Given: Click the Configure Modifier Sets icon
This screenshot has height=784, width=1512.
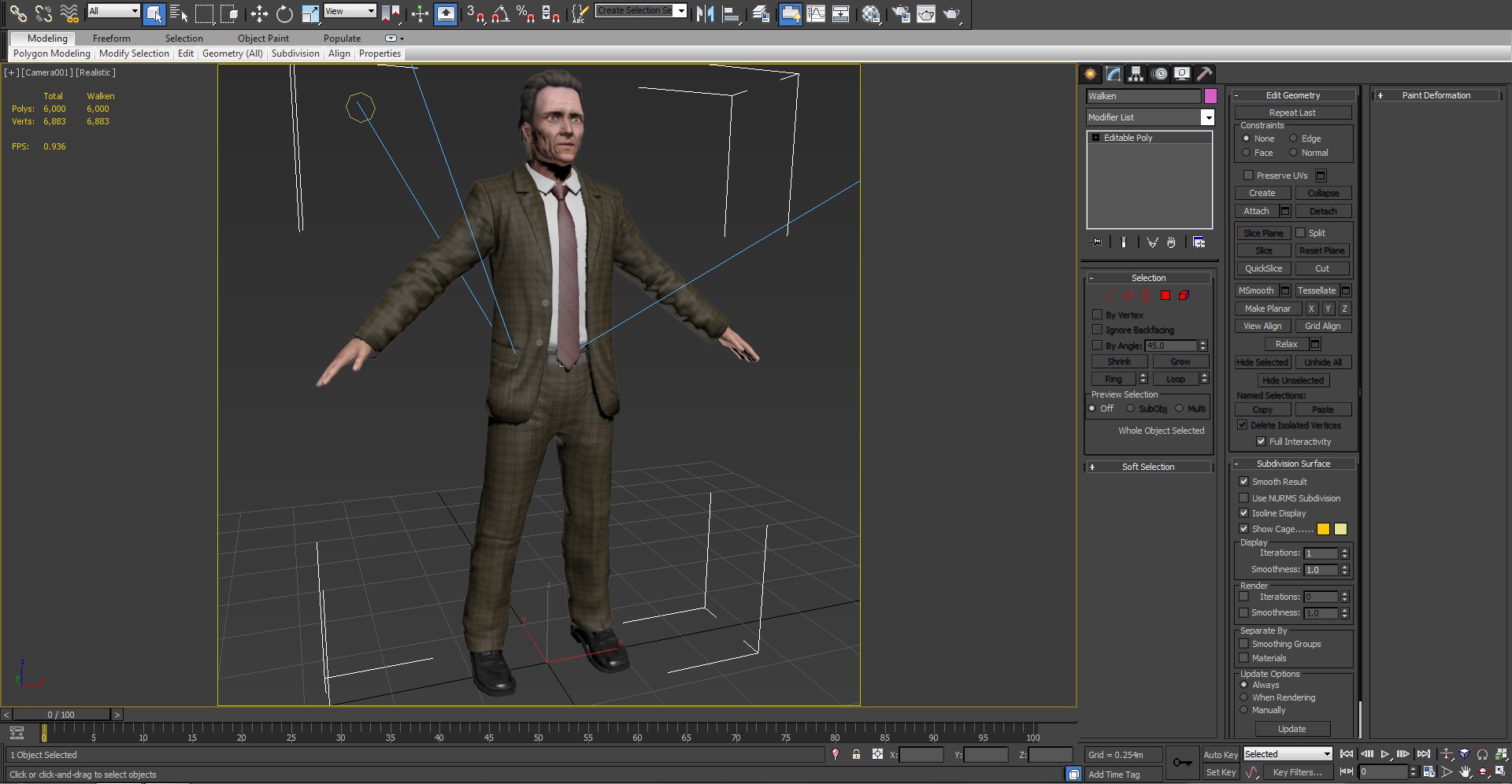Looking at the screenshot, I should coord(1199,242).
